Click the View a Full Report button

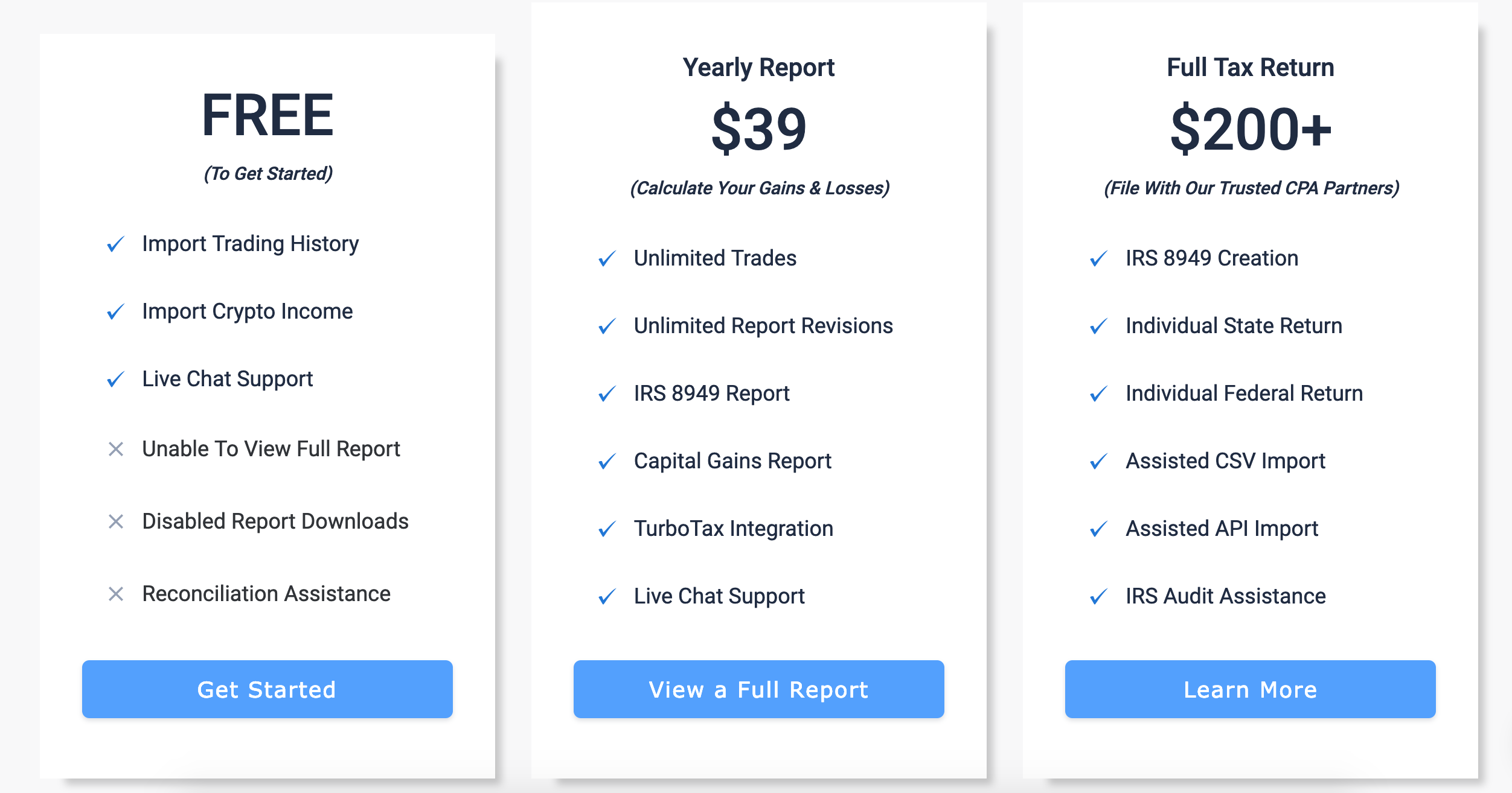[758, 689]
